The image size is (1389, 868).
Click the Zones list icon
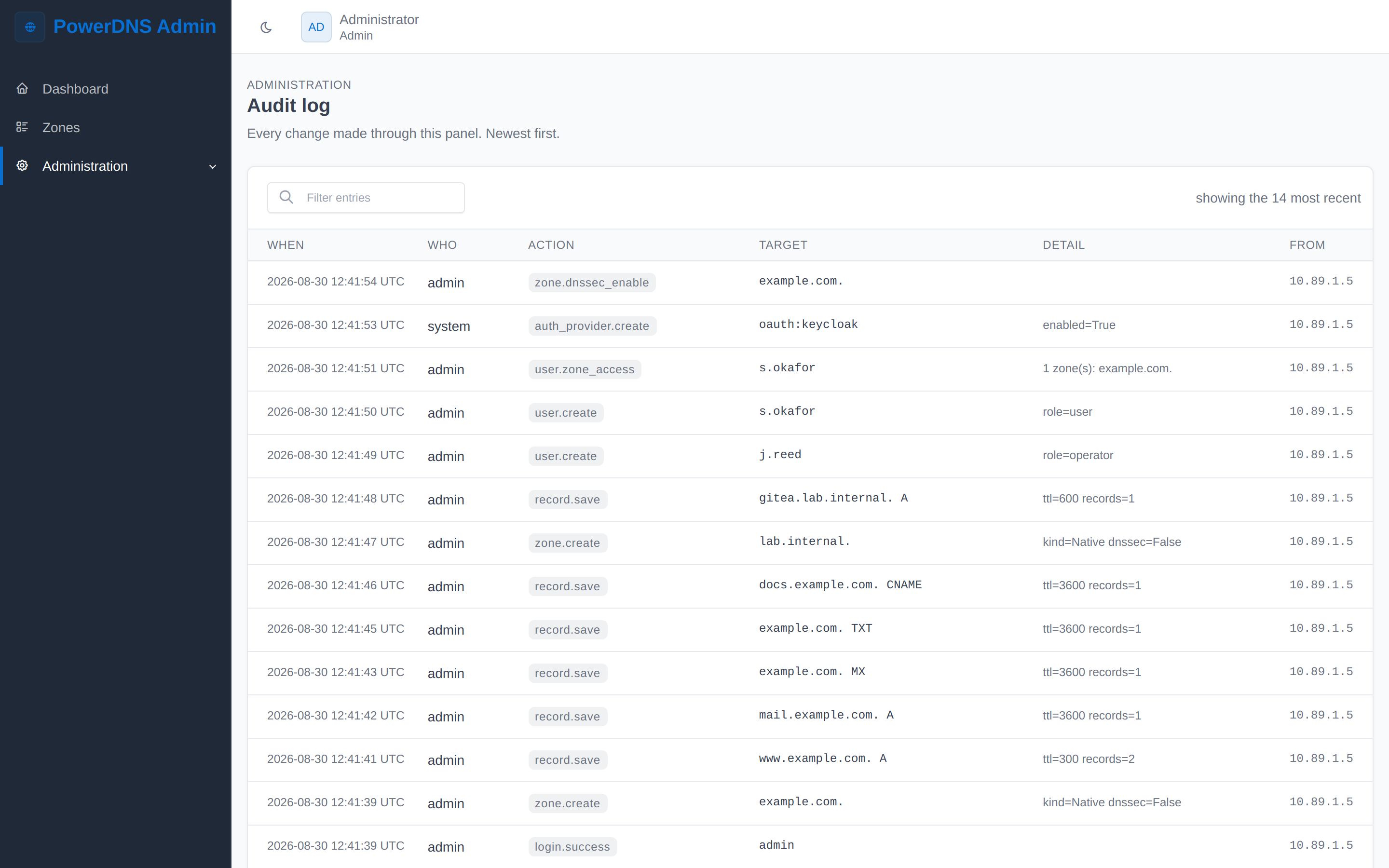[22, 127]
